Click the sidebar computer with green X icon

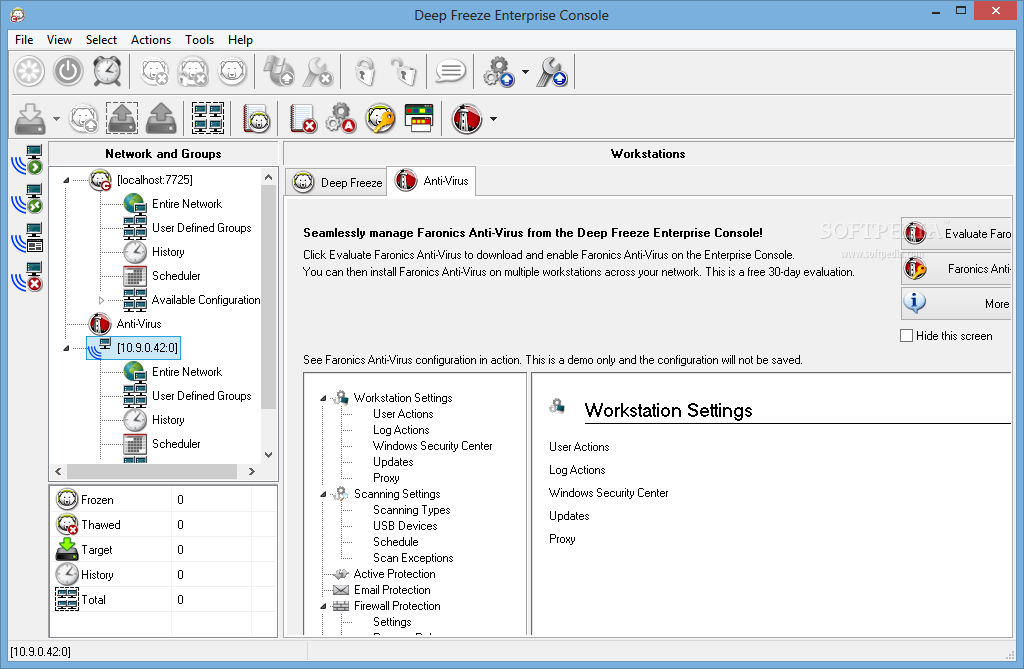27,199
